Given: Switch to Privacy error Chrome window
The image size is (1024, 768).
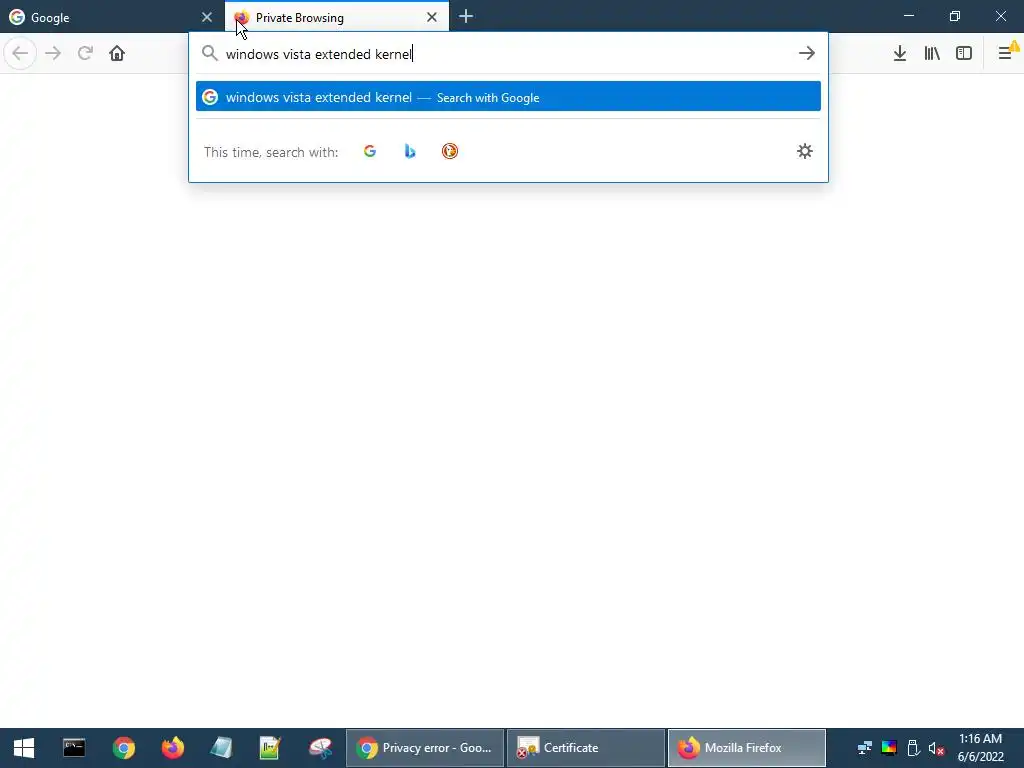Looking at the screenshot, I should [424, 748].
